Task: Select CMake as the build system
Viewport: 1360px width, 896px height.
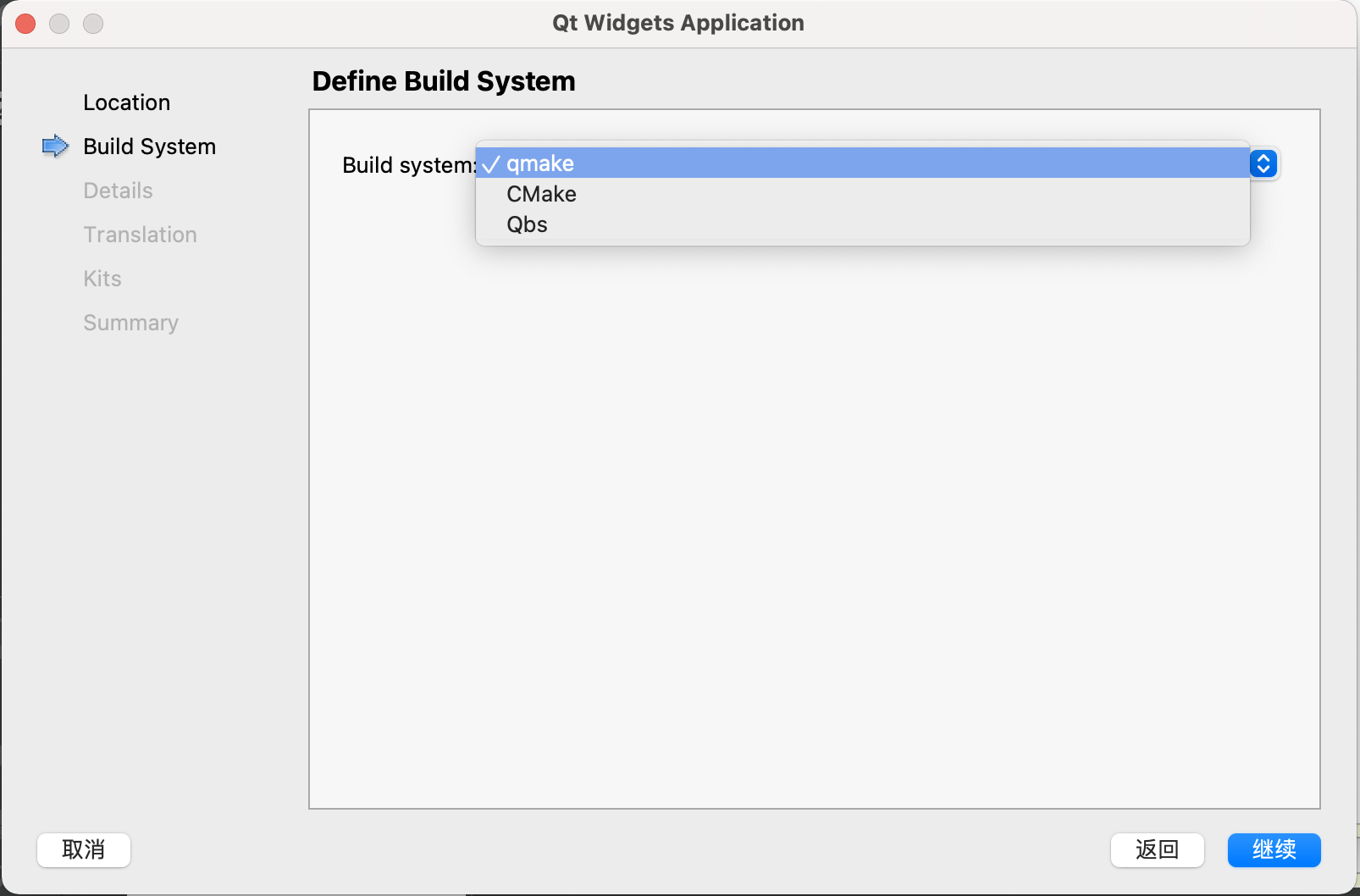Action: tap(541, 194)
